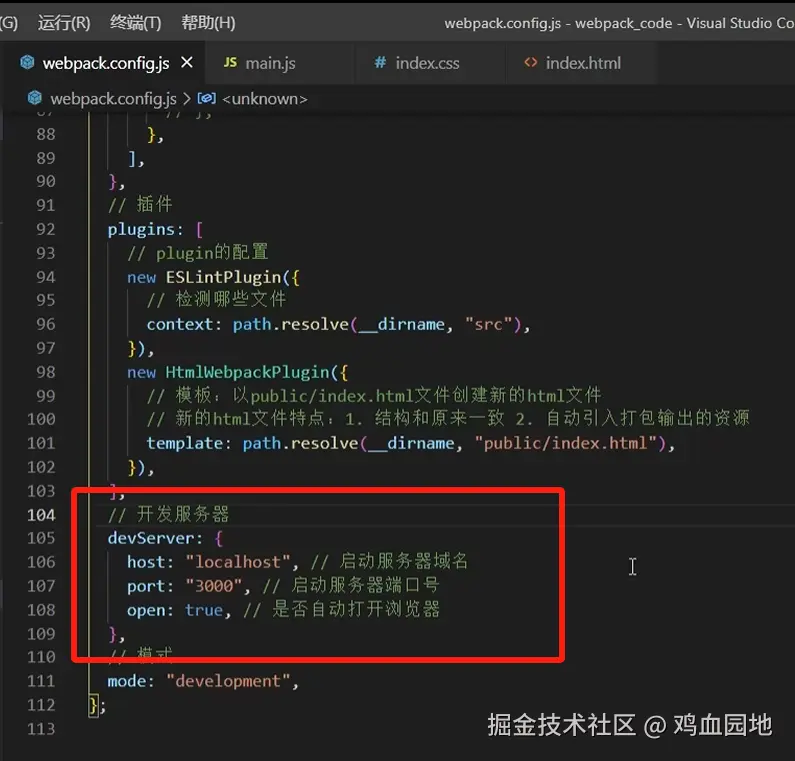The height and width of the screenshot is (761, 795).
Task: Click the "localhost" string value
Action: 238,562
